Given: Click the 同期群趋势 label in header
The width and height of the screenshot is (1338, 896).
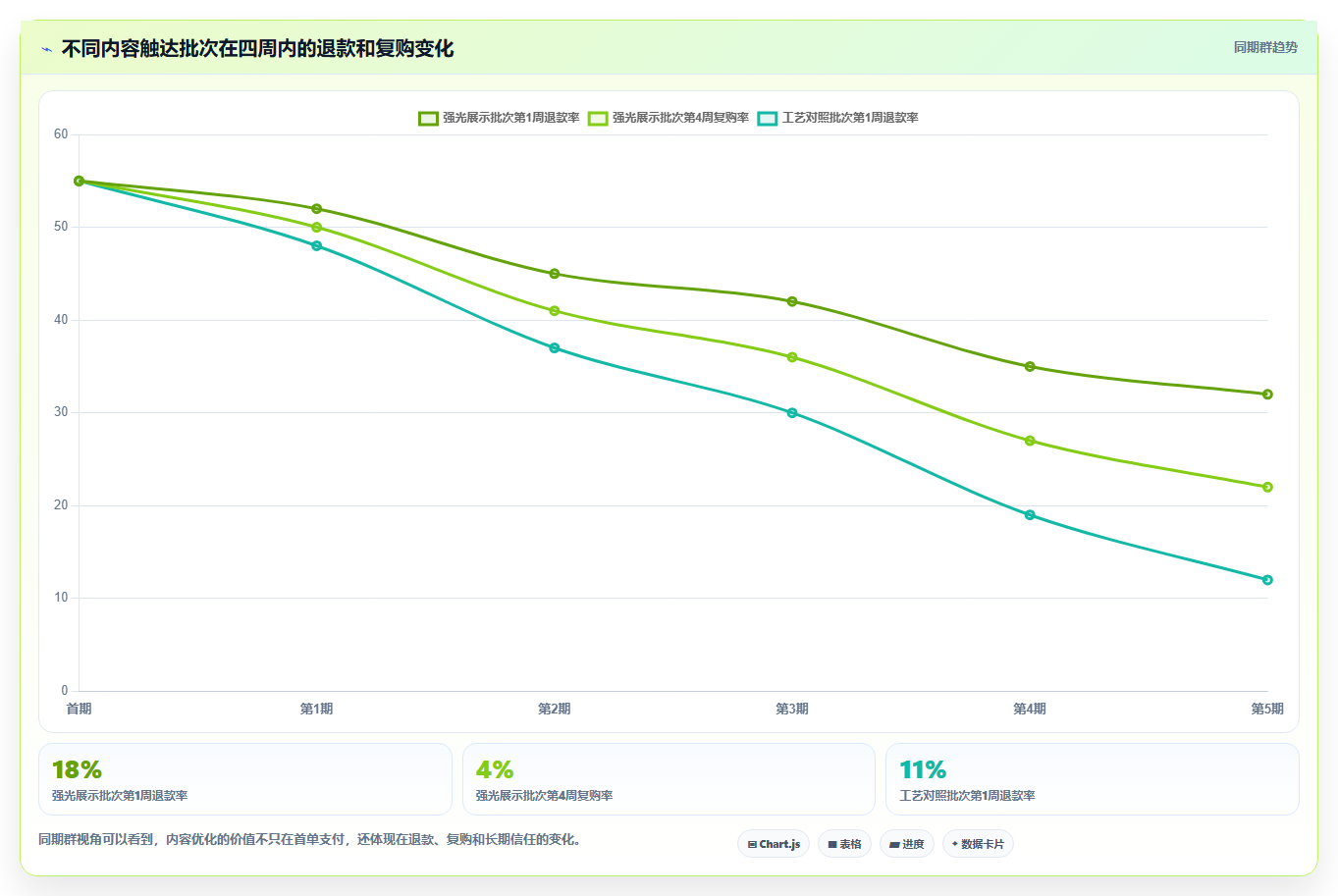Looking at the screenshot, I should tap(1265, 47).
